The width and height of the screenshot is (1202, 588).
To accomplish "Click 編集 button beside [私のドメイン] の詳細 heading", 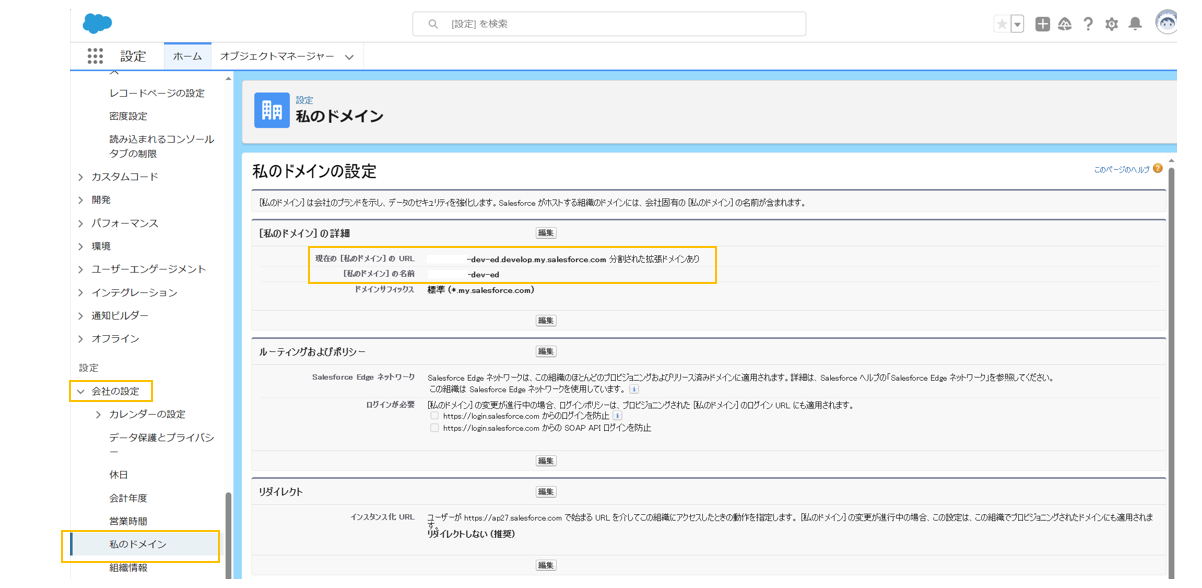I will 546,233.
